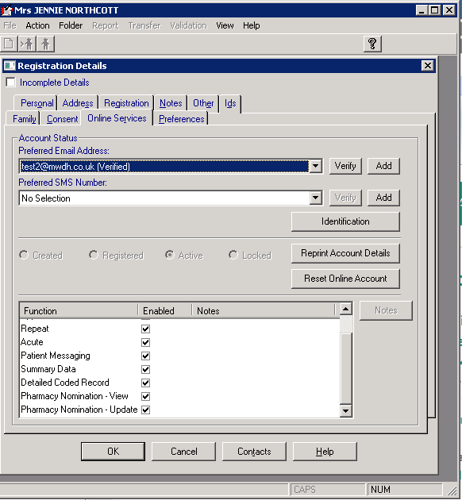Expand the Preferred SMS Number dropdown

coord(315,198)
